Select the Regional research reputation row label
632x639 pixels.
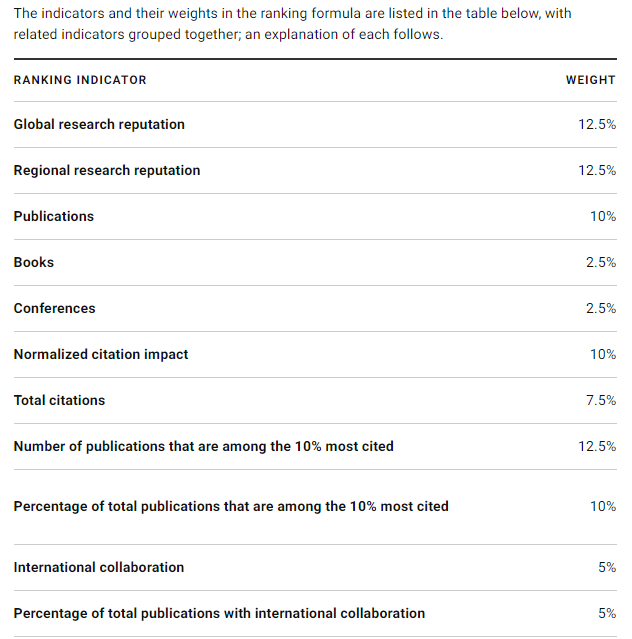107,171
